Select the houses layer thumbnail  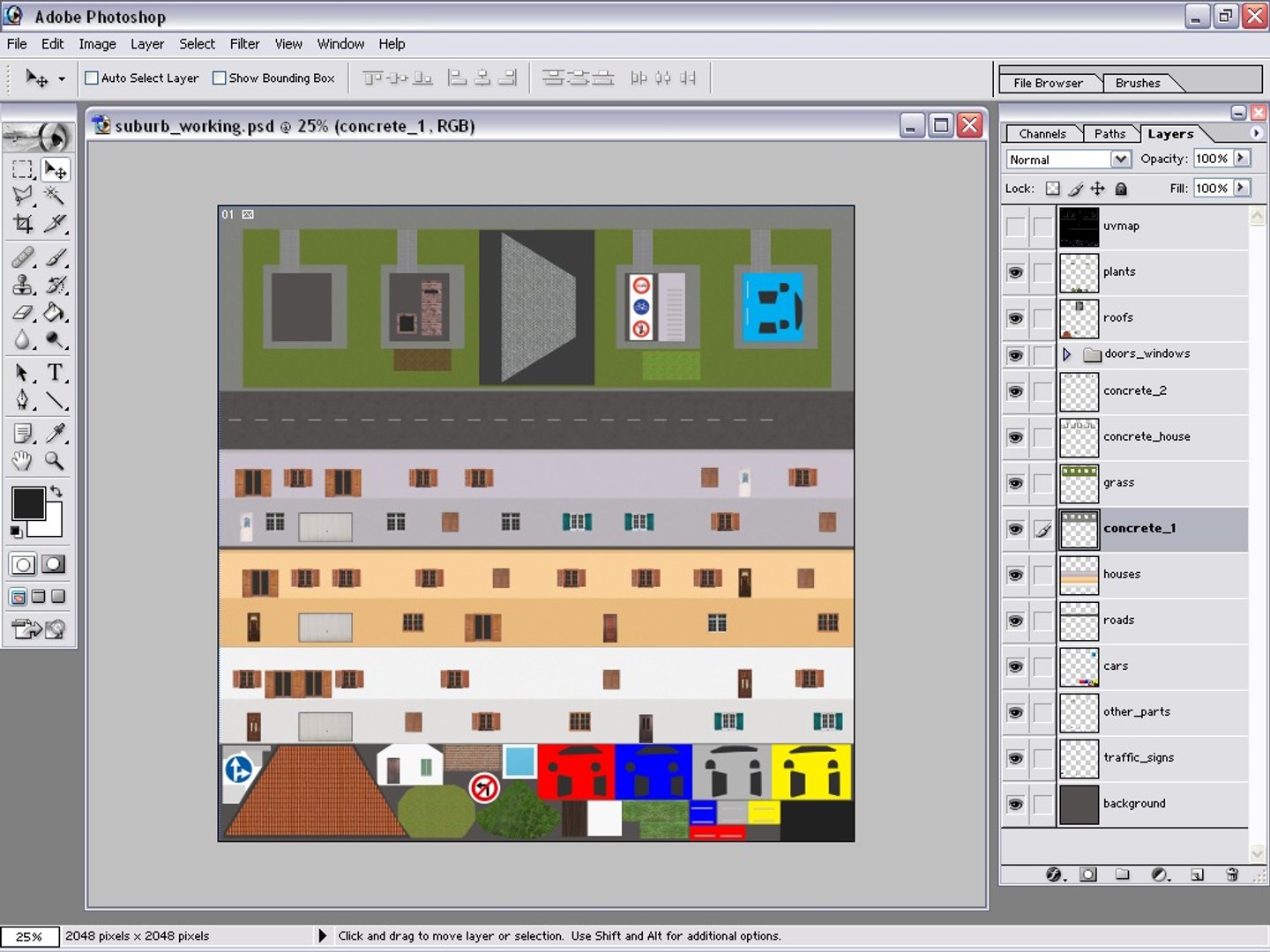tap(1079, 575)
